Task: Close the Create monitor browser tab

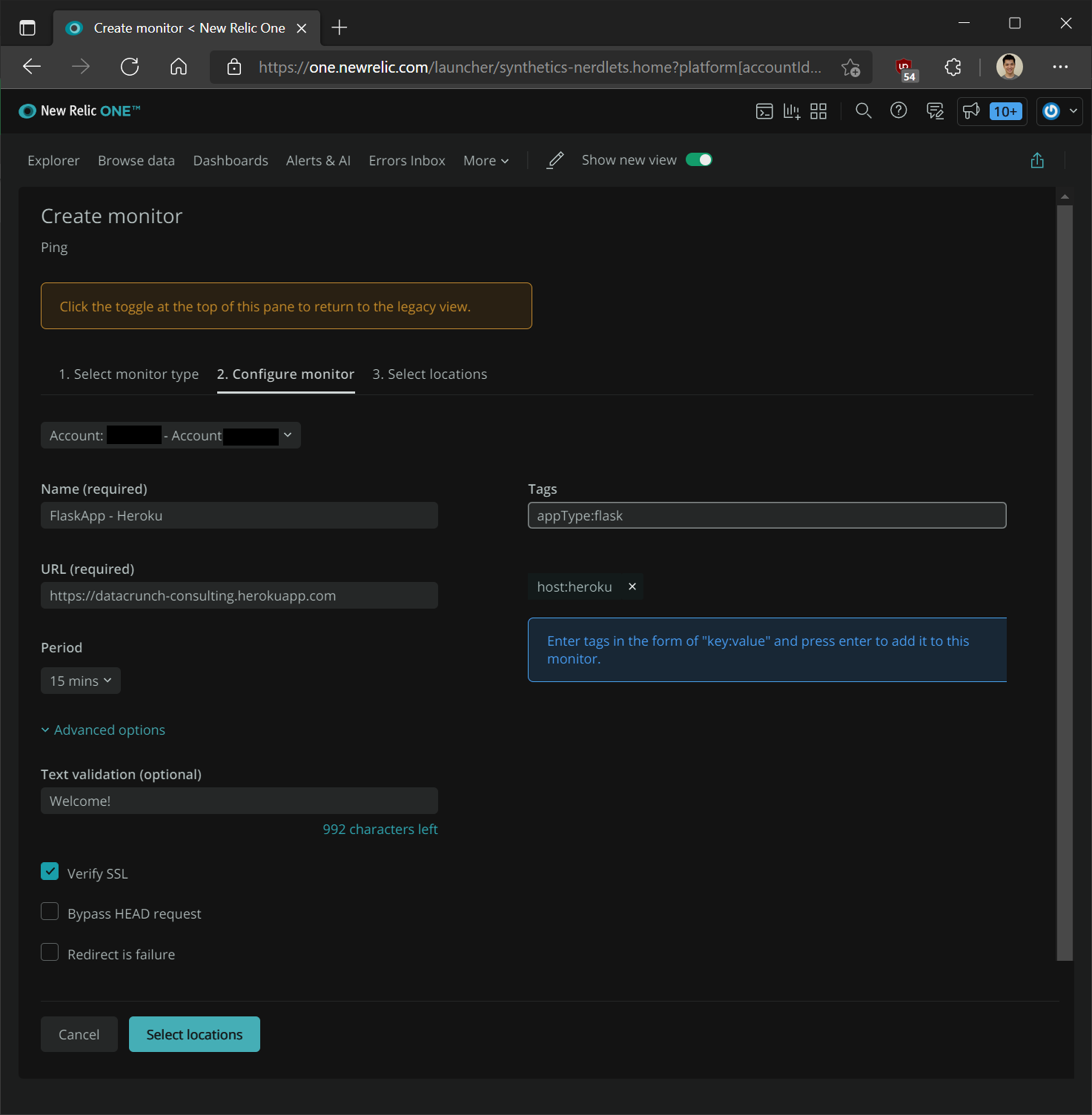Action: pyautogui.click(x=302, y=28)
